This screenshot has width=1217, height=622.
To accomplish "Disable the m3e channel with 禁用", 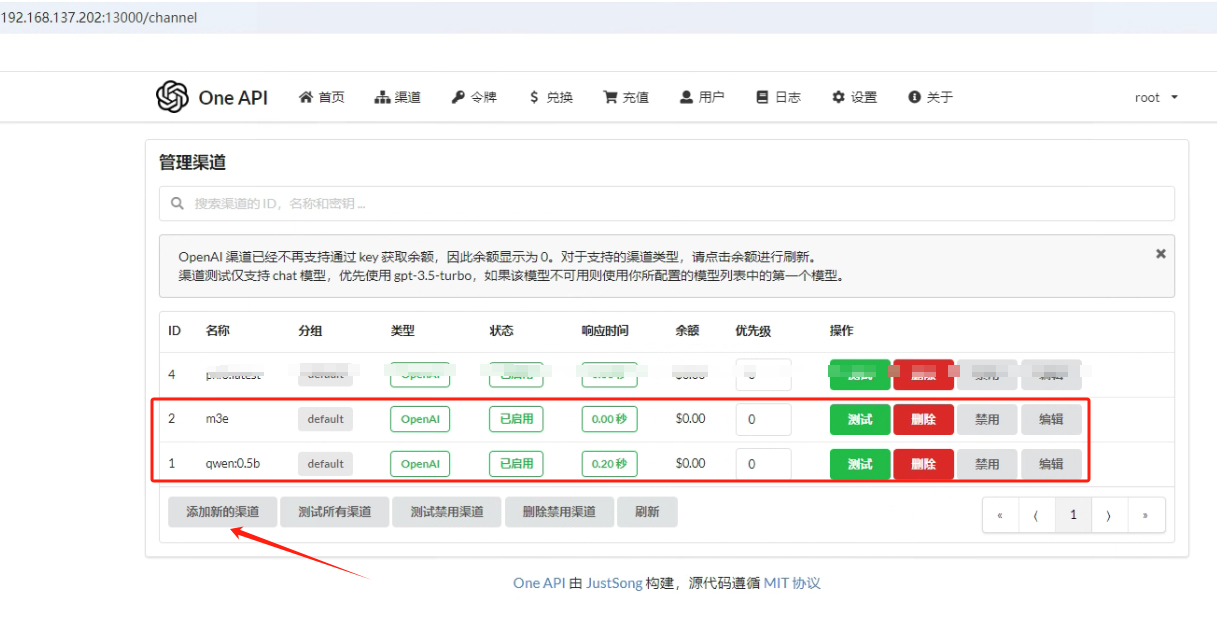I will (x=987, y=419).
